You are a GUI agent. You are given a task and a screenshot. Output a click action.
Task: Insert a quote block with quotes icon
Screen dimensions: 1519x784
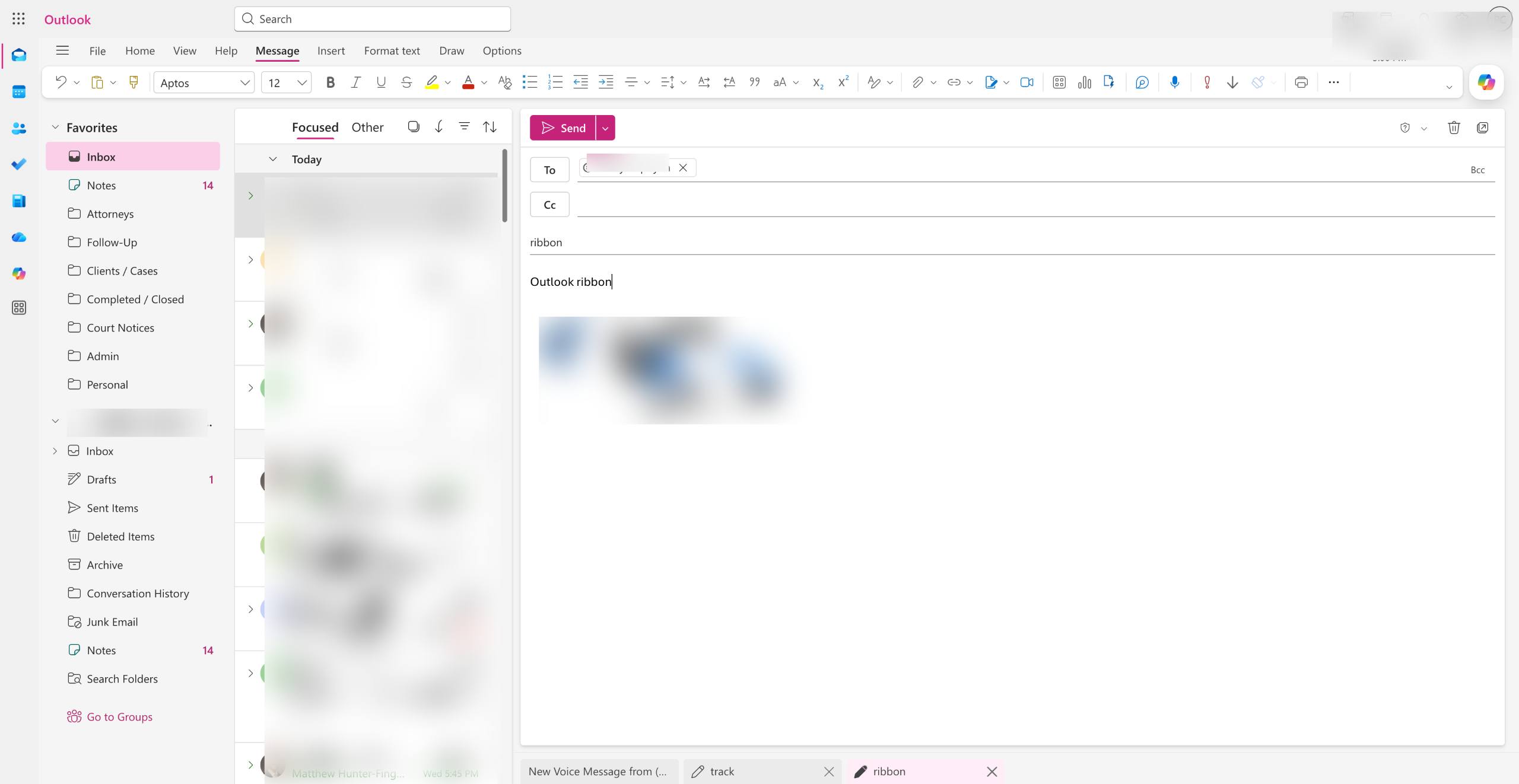755,82
